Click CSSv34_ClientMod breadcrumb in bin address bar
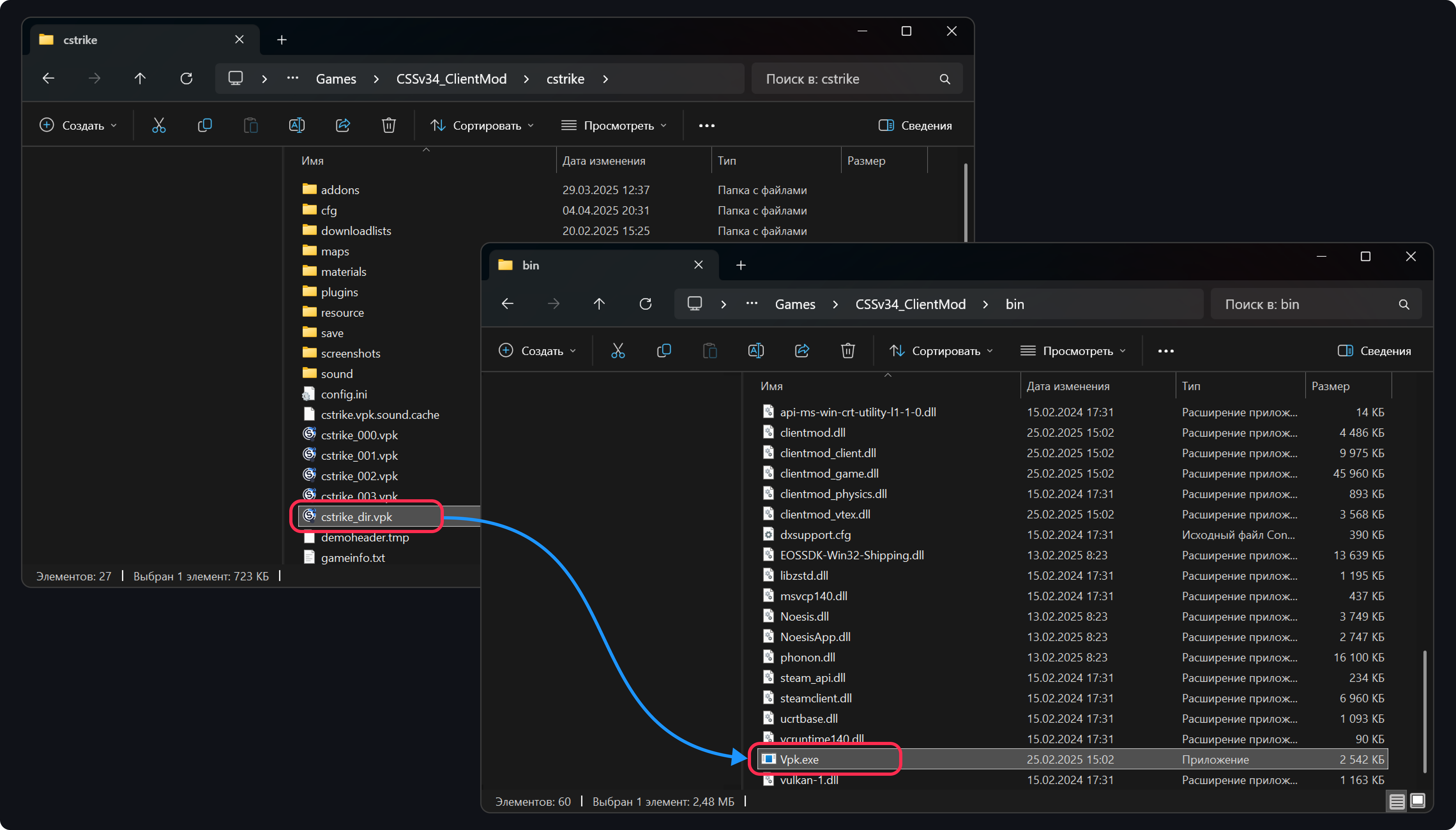1456x830 pixels. pyautogui.click(x=910, y=304)
